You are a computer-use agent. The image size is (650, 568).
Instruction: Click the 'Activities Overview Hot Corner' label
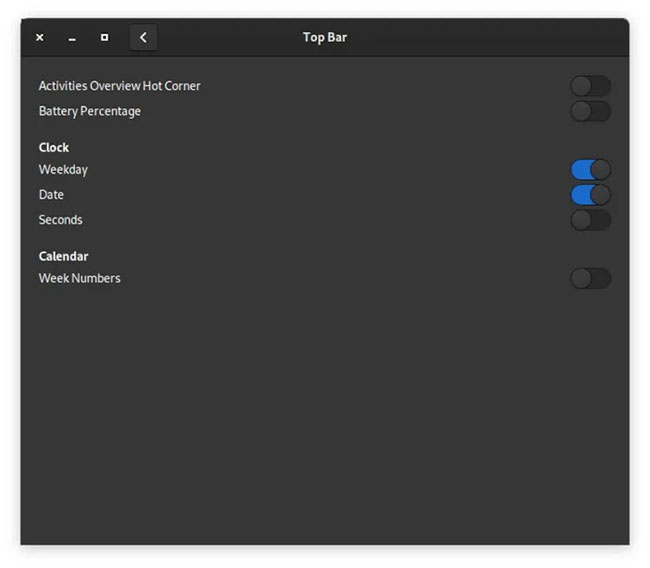point(119,86)
